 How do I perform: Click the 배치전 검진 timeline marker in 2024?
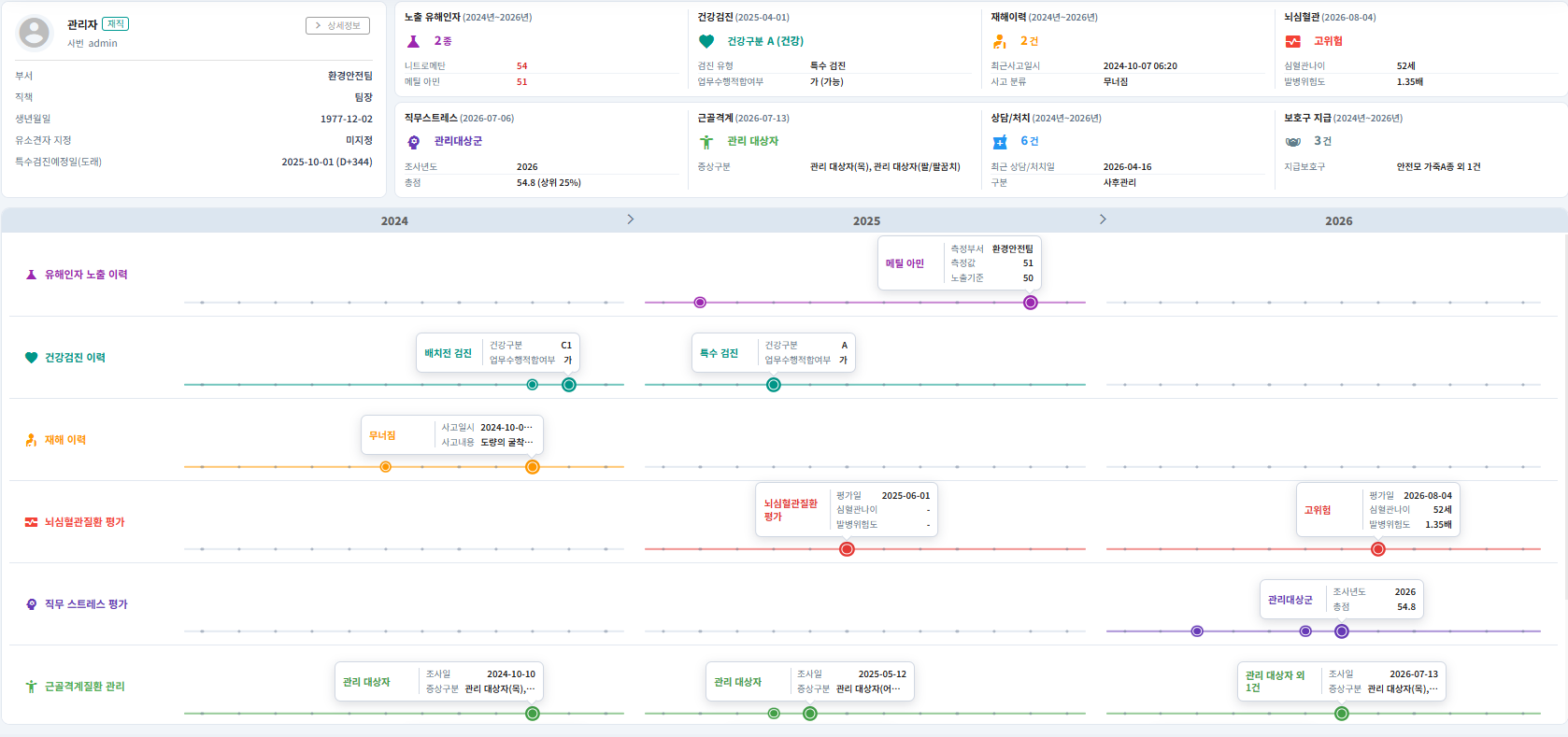click(x=569, y=385)
